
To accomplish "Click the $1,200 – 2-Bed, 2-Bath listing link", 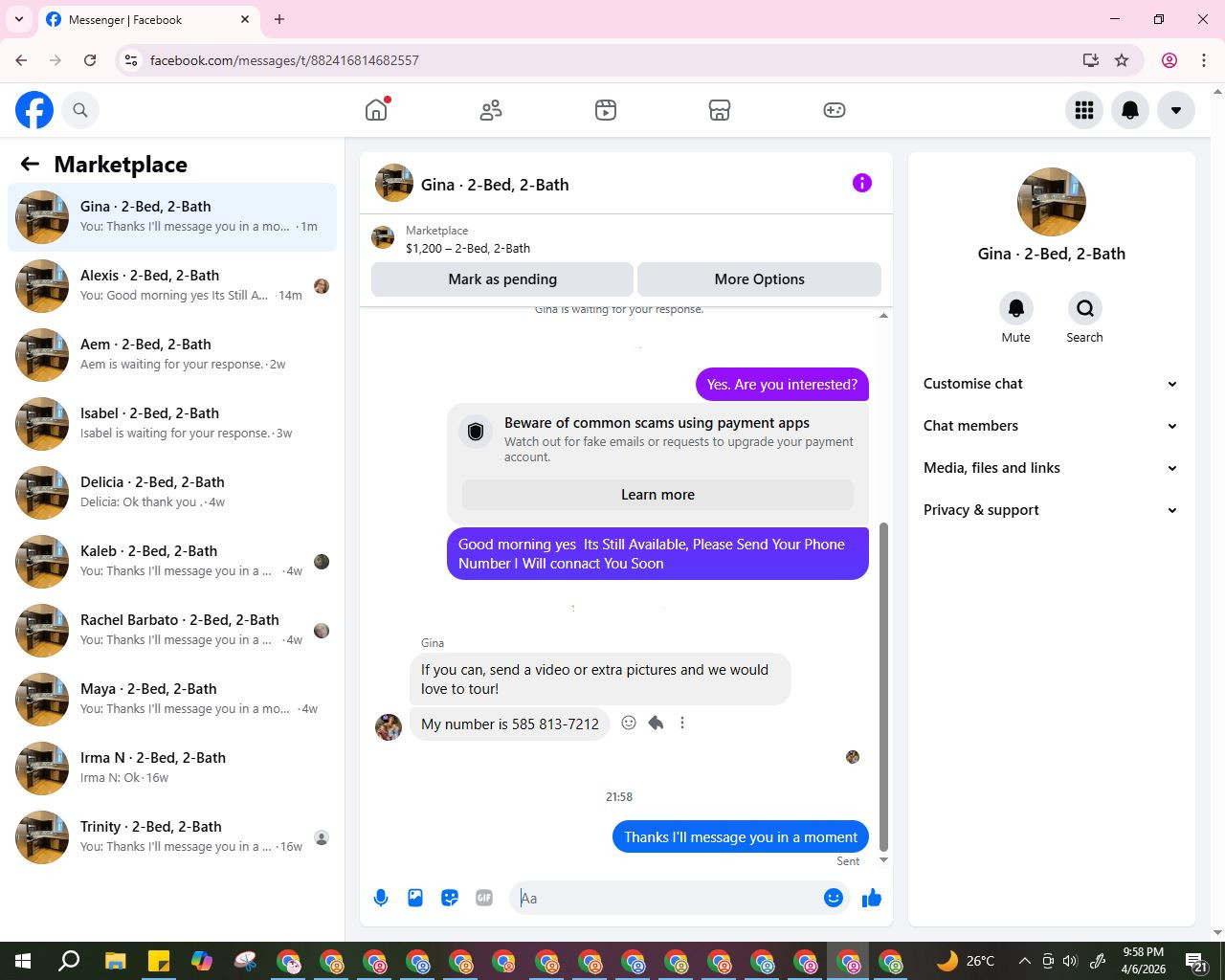I will tap(468, 248).
